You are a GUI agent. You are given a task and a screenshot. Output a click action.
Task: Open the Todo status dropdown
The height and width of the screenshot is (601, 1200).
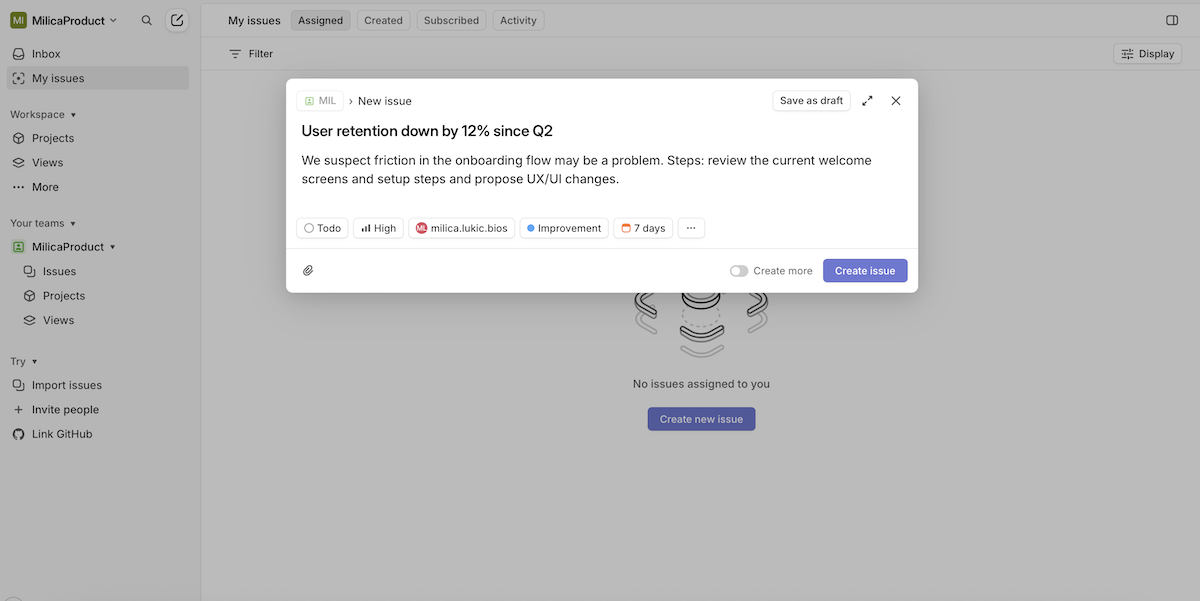click(322, 228)
